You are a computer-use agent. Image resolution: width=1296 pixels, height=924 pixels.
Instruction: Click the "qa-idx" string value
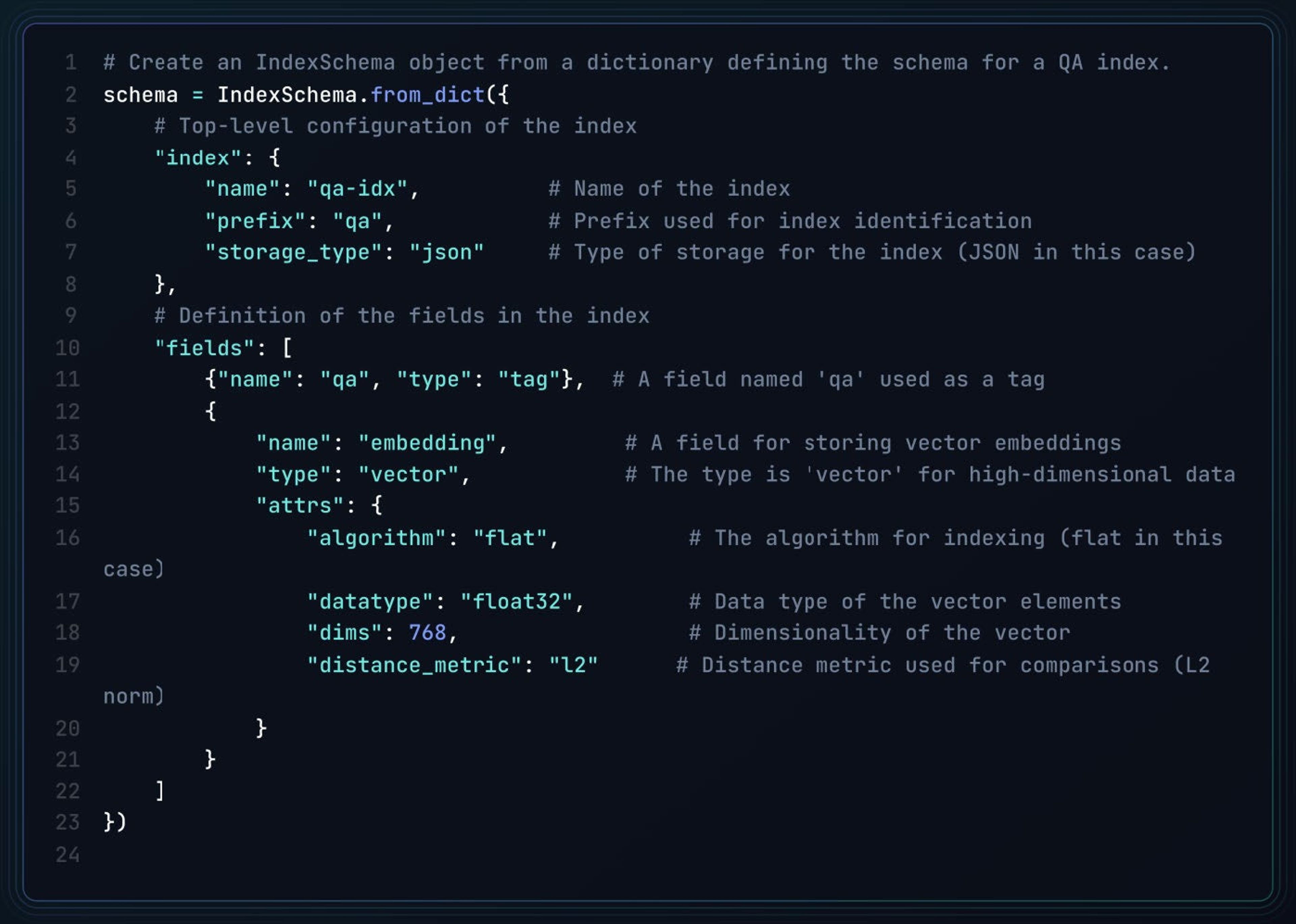click(x=357, y=189)
